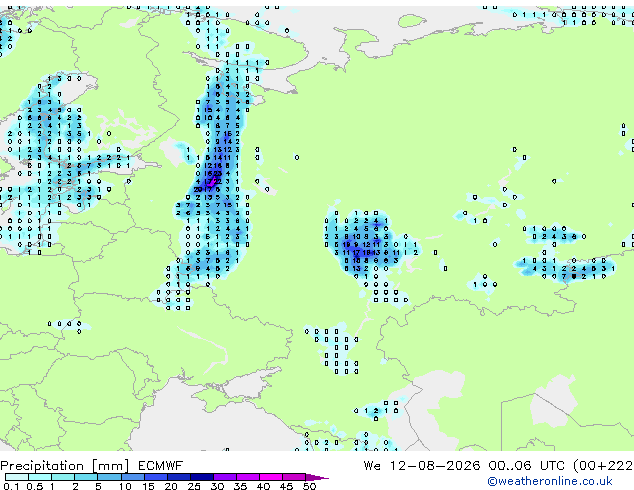Click the 'ECMWF' model label
The image size is (634, 490).
[161, 465]
